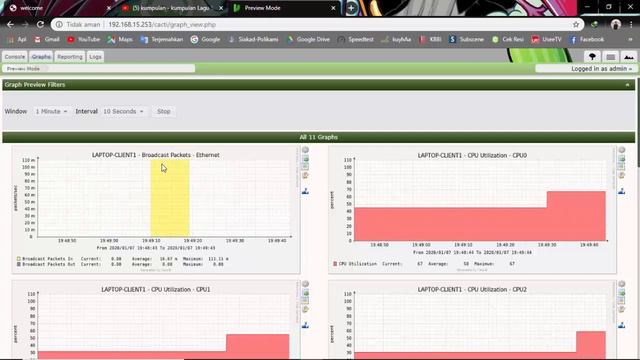
Task: Click orange real-time icon beside Broadcast Packets graph
Action: [x=305, y=176]
